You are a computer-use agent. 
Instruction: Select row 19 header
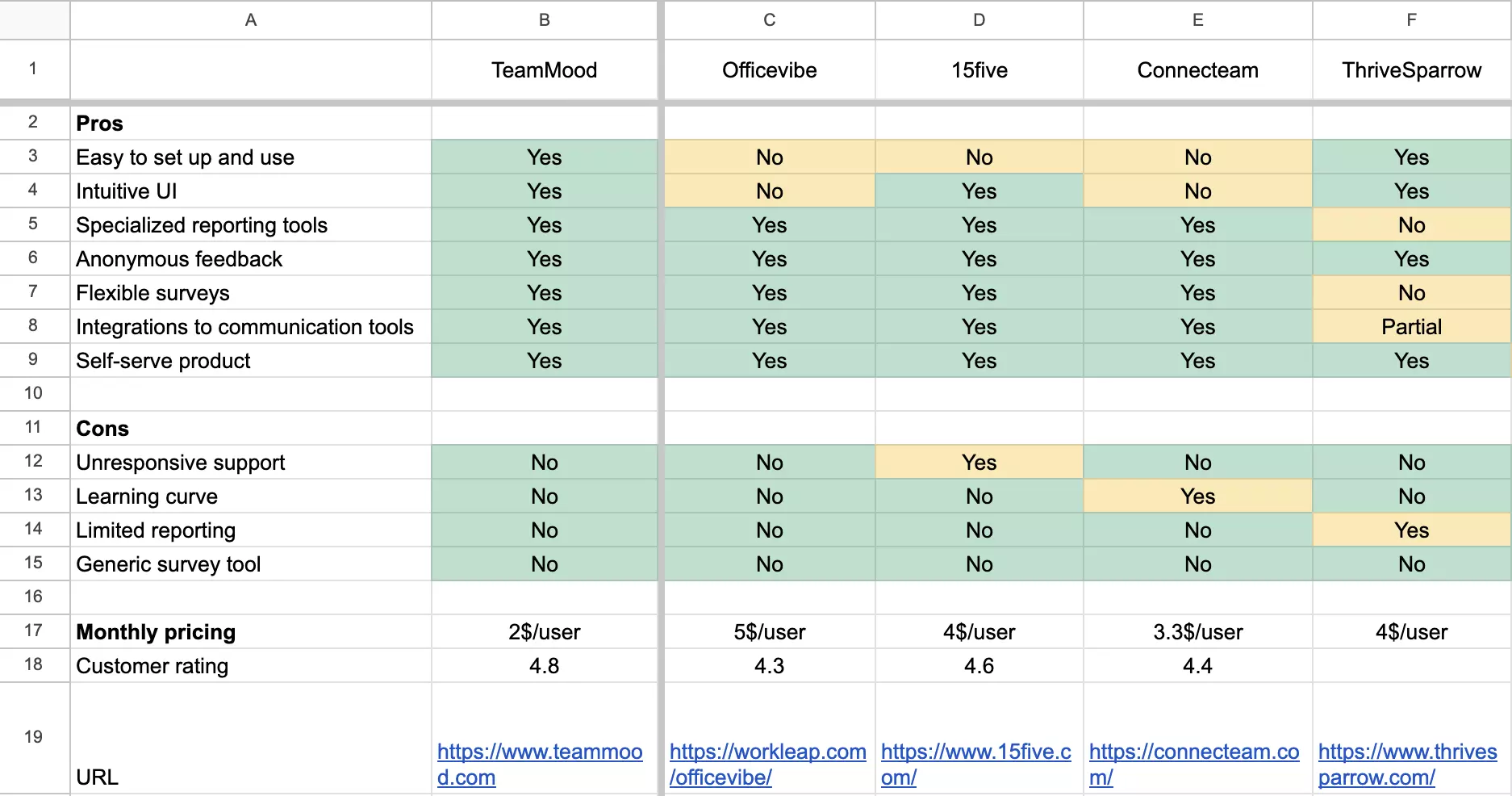click(x=34, y=737)
